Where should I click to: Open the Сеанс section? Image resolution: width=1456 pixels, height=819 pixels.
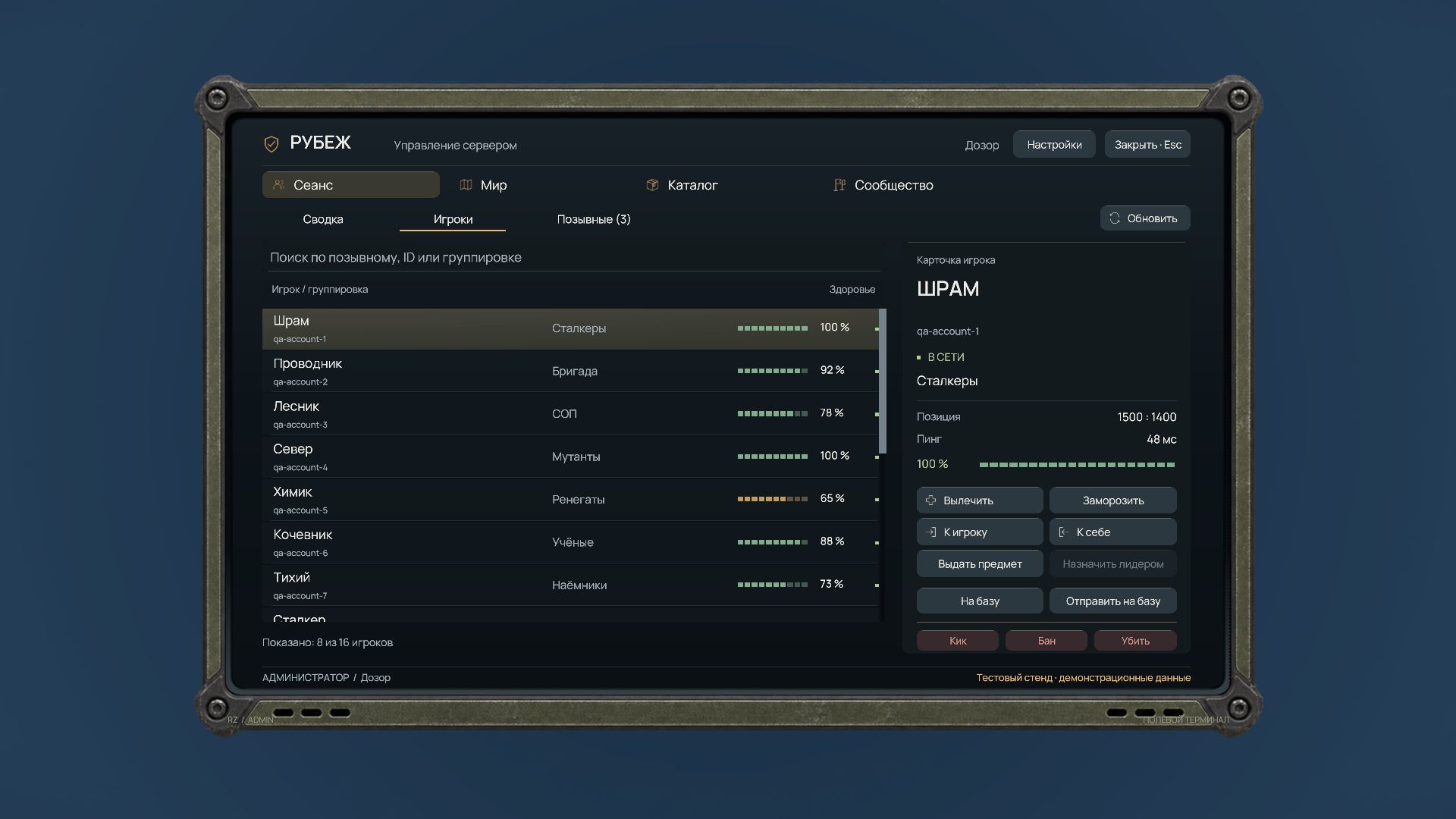click(351, 185)
